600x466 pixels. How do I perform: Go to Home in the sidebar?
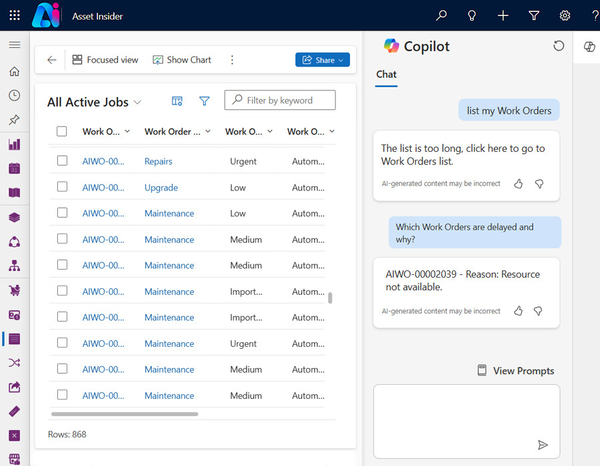[15, 71]
